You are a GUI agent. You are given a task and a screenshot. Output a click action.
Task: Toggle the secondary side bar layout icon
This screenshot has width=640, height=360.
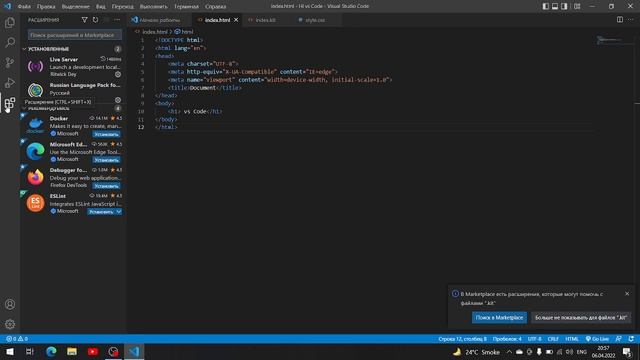tap(564, 6)
